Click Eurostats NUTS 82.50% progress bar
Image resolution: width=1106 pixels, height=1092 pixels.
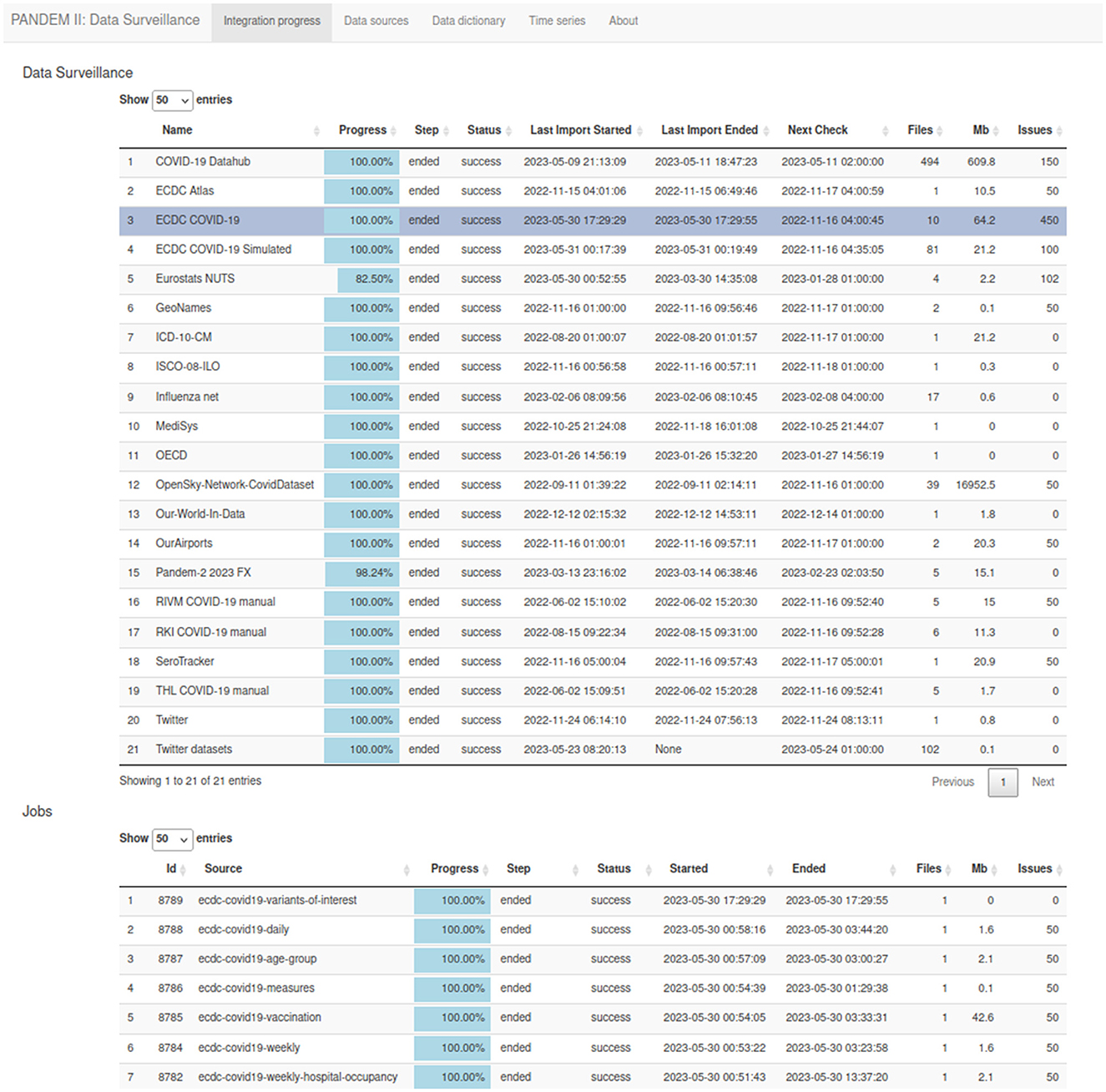click(368, 279)
